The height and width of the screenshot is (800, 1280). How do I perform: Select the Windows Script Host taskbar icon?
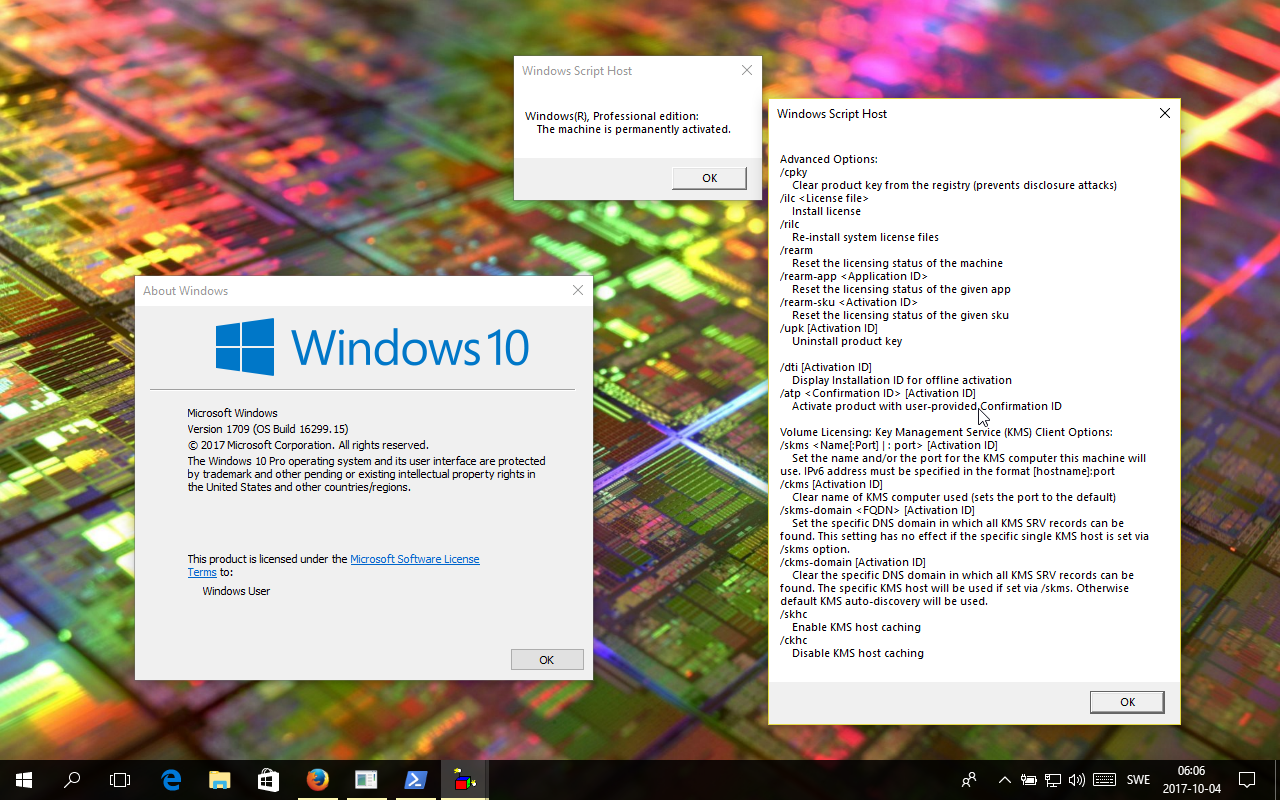click(x=464, y=780)
